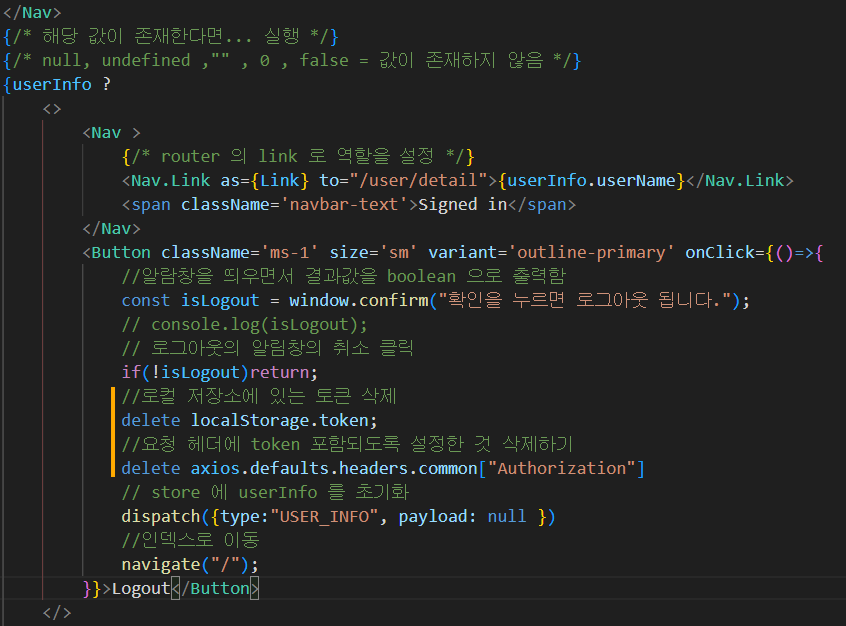Screen dimensions: 846x626
Task: Click the 'Logout' button label text
Action: click(x=141, y=588)
